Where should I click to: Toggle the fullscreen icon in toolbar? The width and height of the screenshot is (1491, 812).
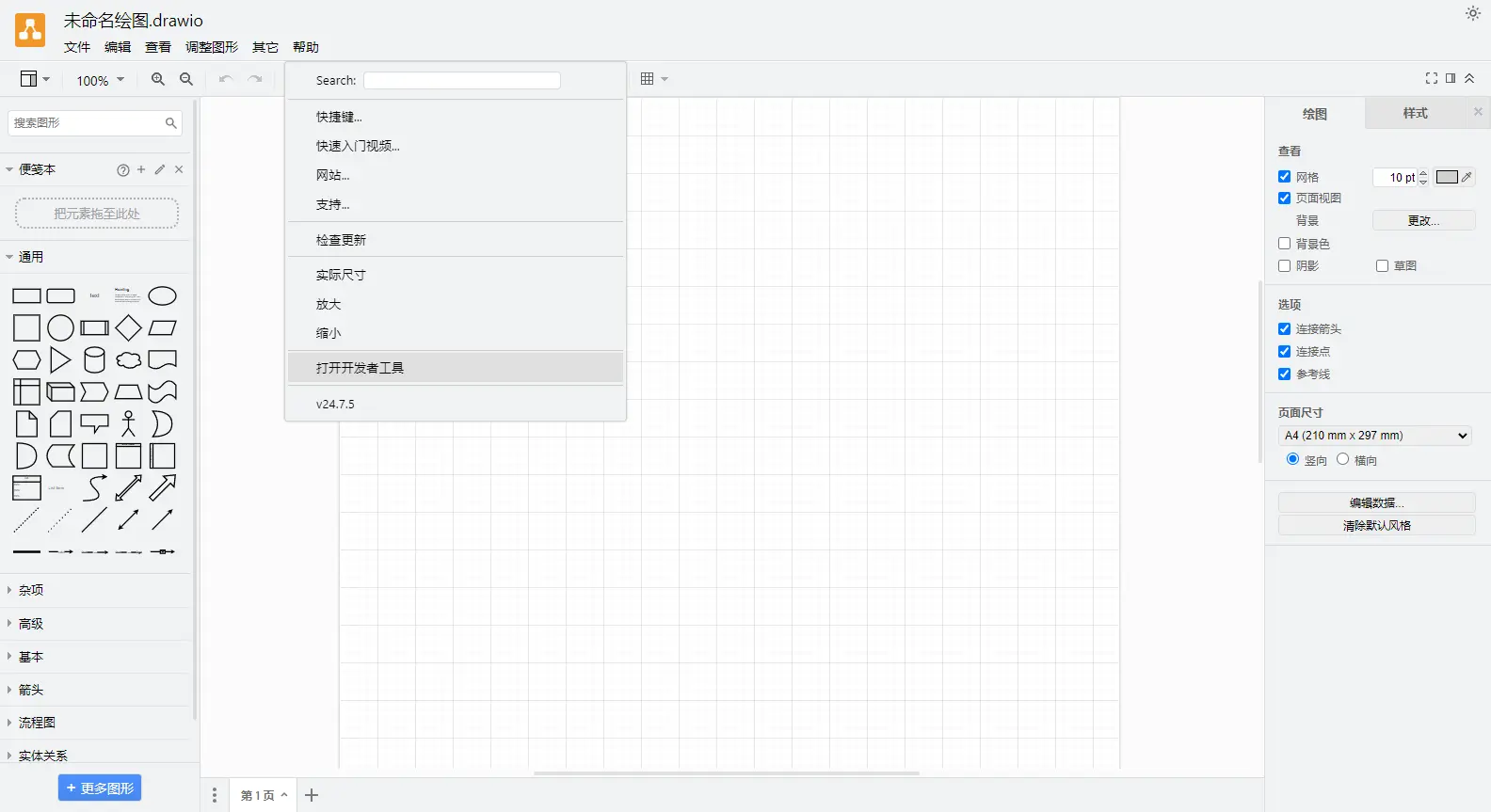(1431, 78)
